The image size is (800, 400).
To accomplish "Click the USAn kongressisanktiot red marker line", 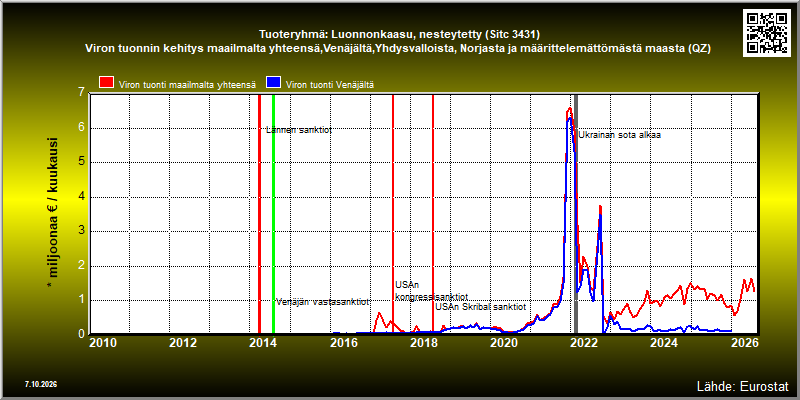I will tap(393, 214).
